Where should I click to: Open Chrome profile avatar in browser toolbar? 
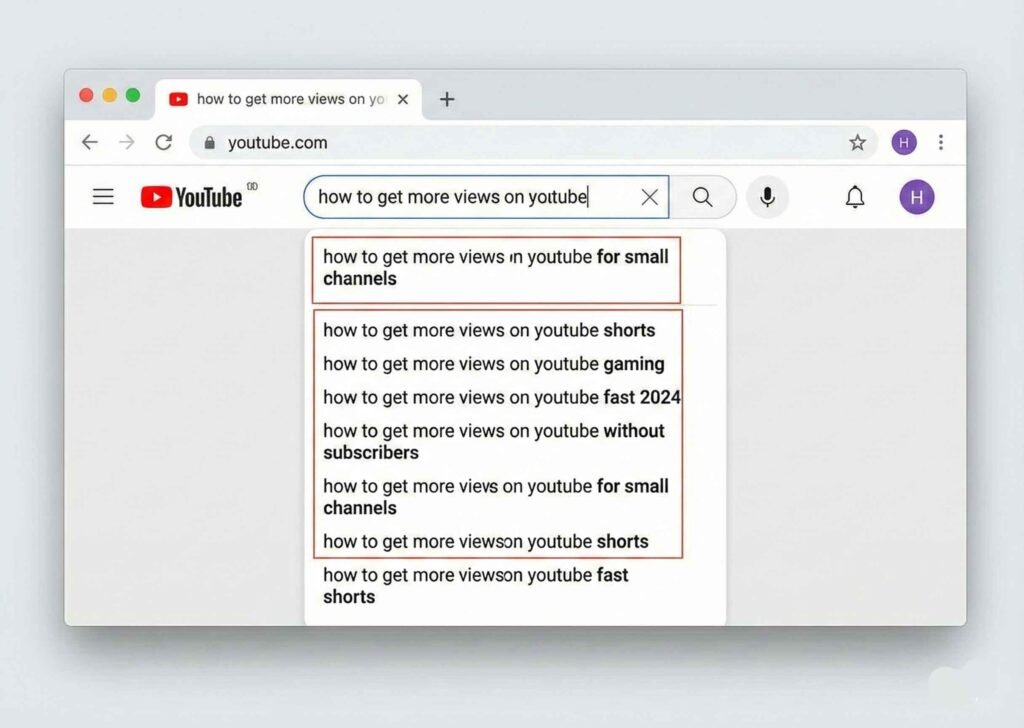point(904,143)
